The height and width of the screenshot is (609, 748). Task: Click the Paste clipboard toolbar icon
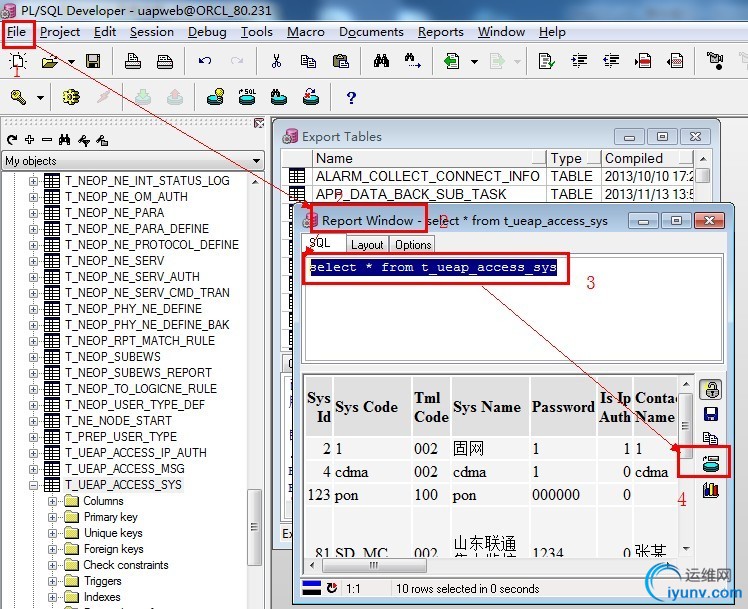341,61
